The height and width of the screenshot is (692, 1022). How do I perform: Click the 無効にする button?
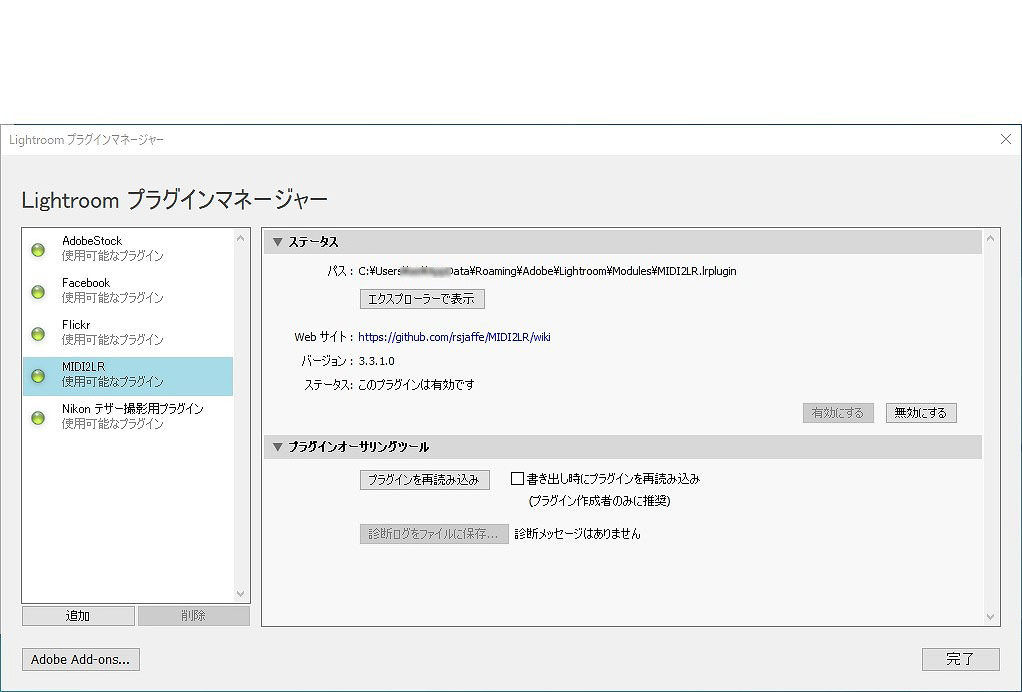(921, 412)
